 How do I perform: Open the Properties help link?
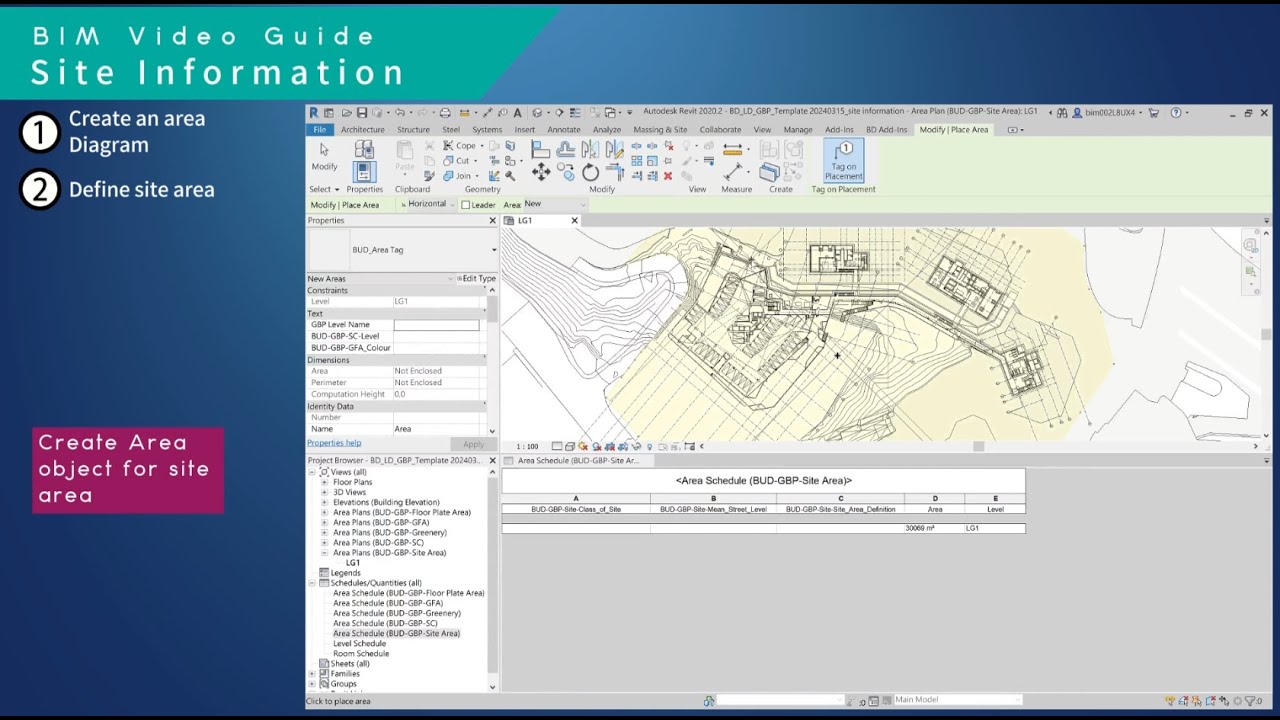(334, 443)
